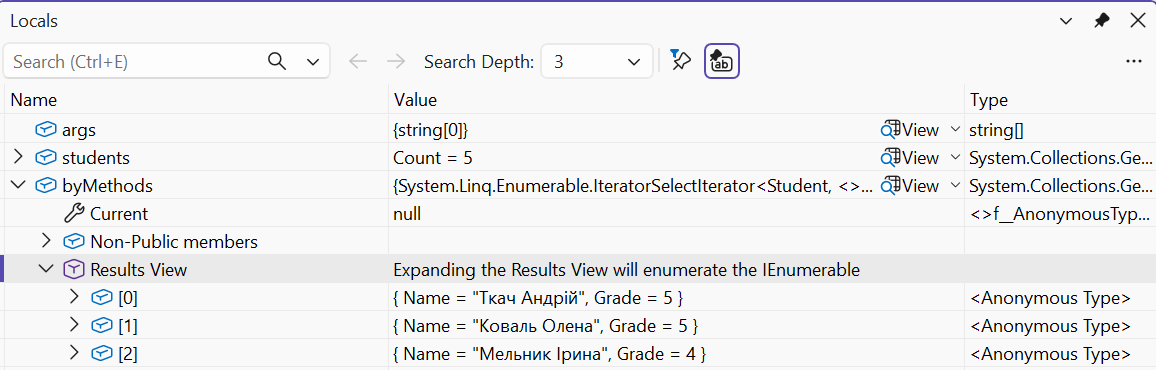
Task: Click the System.Linq.Enumerable.IteratorSelectIterator value
Action: (633, 186)
